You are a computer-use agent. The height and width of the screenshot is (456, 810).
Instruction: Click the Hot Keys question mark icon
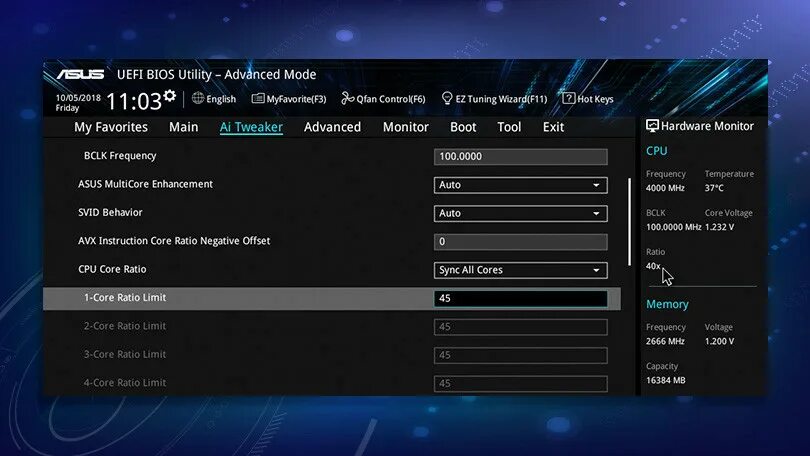pos(568,98)
